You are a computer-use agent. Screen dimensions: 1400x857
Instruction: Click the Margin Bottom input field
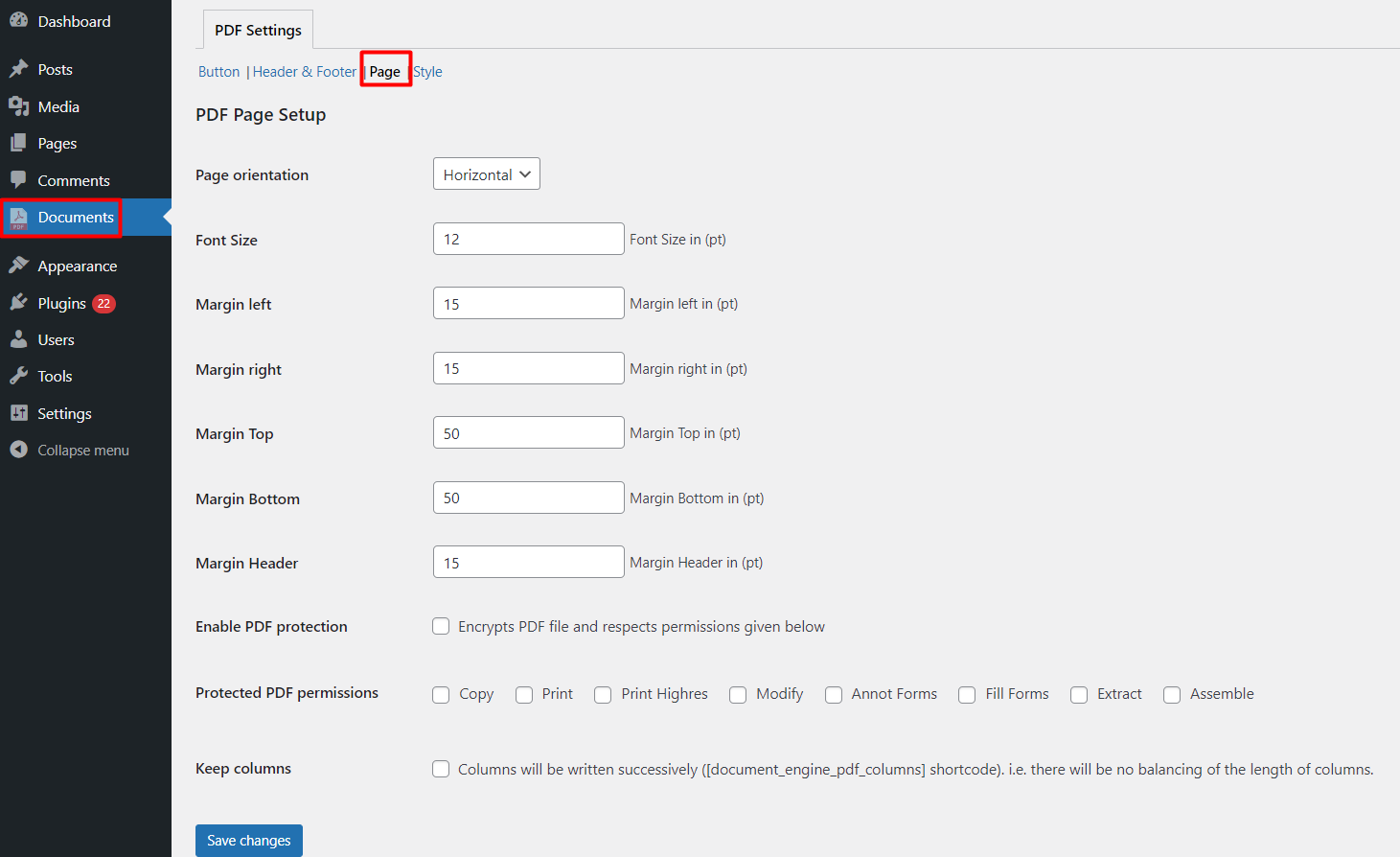click(529, 498)
